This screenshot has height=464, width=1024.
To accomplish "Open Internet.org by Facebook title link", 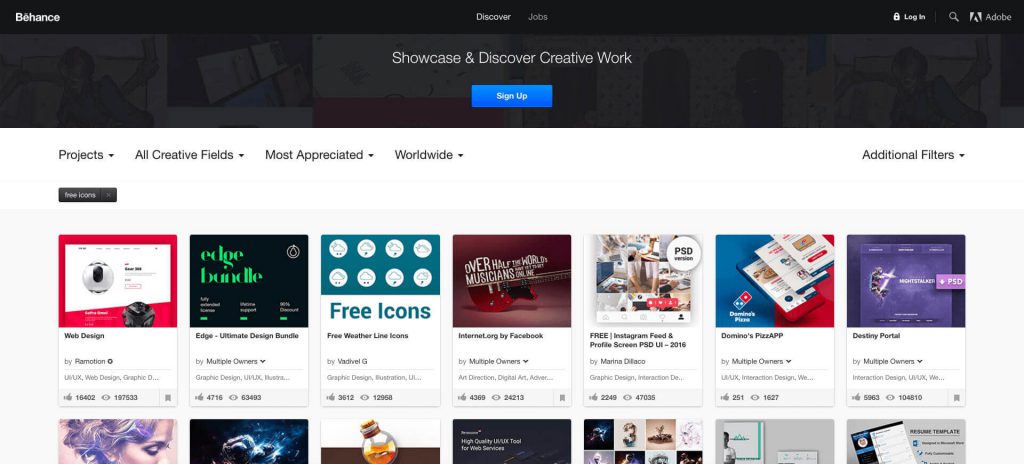I will (x=501, y=336).
